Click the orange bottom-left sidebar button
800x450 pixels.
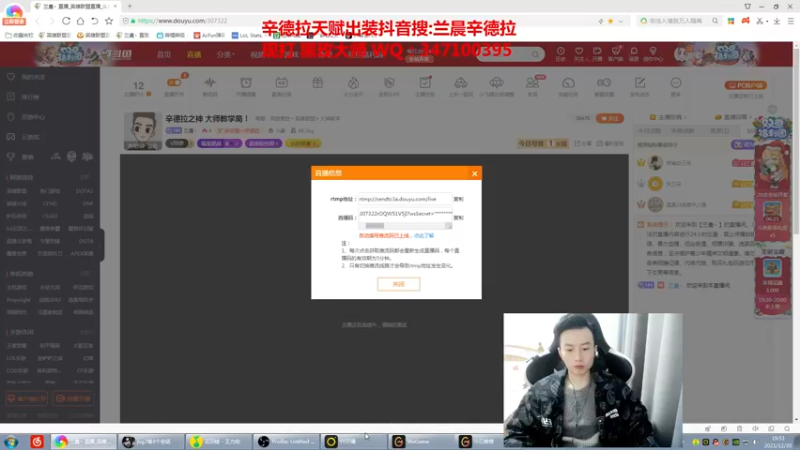click(x=27, y=398)
